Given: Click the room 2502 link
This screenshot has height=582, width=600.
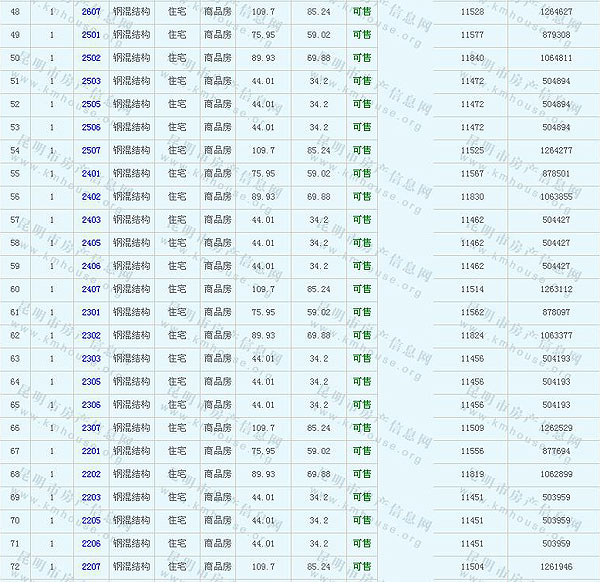Looking at the screenshot, I should pos(91,58).
